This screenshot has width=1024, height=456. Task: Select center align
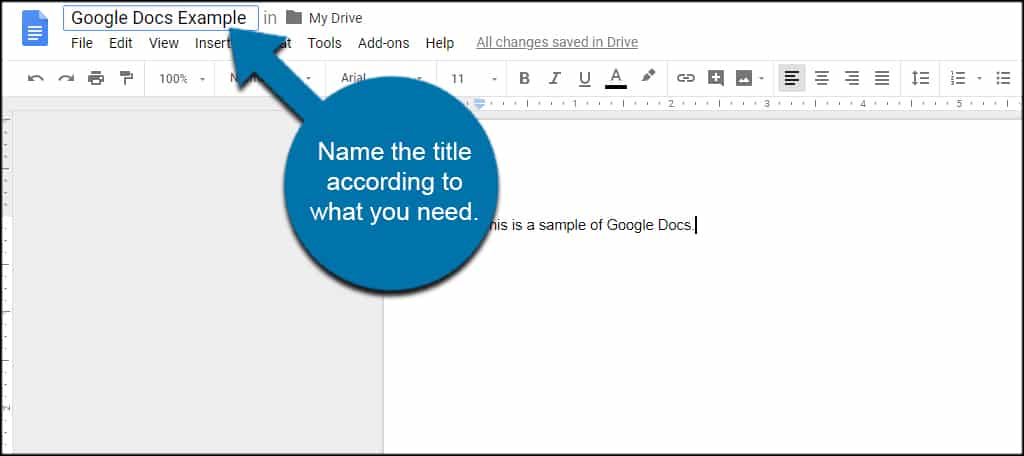[822, 78]
